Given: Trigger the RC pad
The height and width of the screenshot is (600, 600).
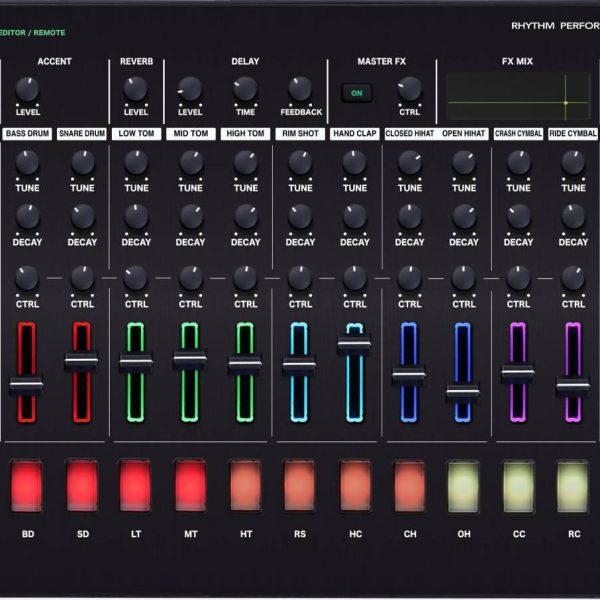Looking at the screenshot, I should coord(573,486).
